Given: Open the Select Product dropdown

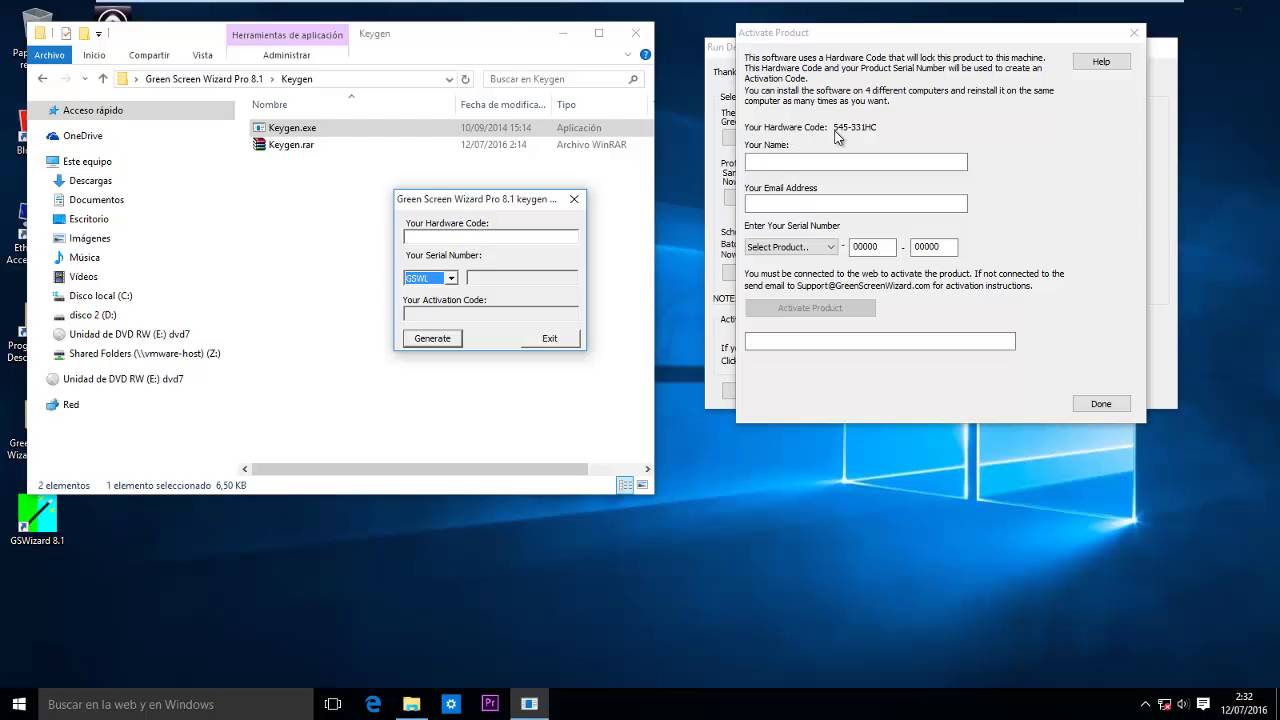Looking at the screenshot, I should [x=791, y=247].
